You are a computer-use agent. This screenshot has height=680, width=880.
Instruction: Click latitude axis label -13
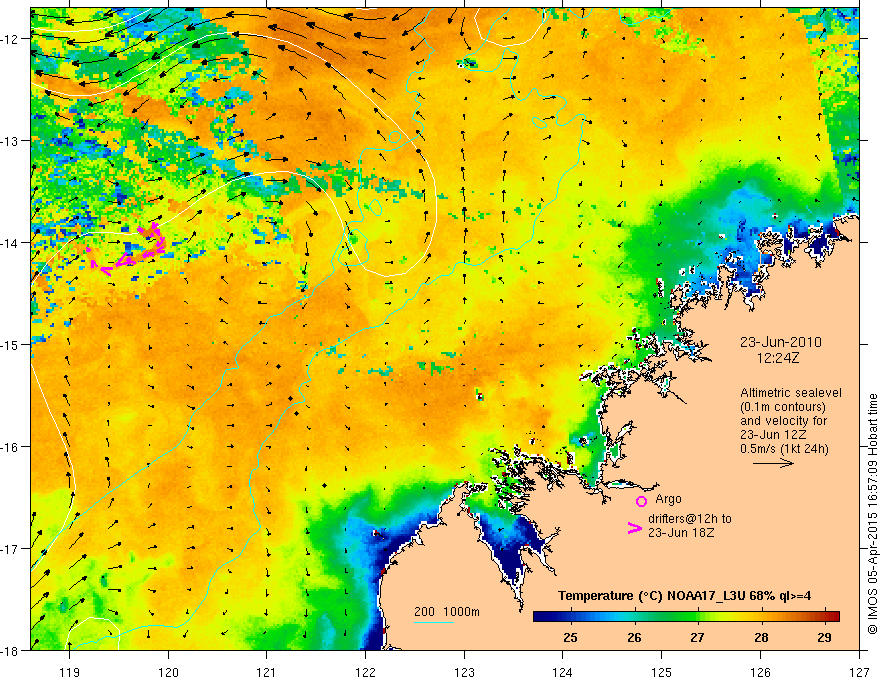coord(11,141)
